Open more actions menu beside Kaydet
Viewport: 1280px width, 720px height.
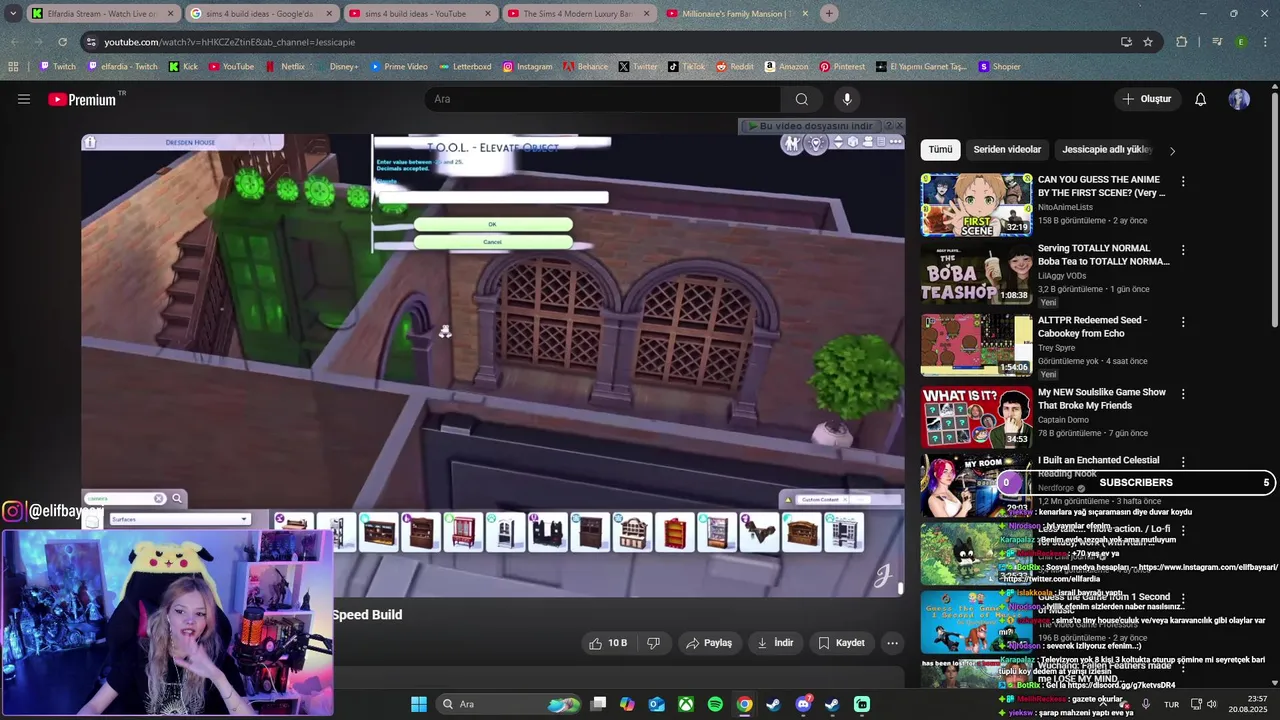892,643
